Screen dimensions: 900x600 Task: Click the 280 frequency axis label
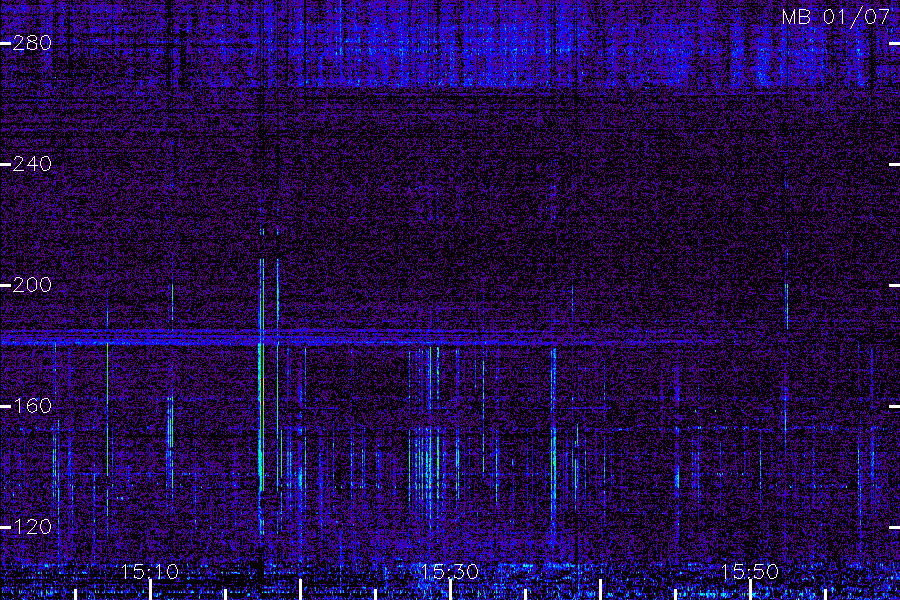[x=32, y=43]
